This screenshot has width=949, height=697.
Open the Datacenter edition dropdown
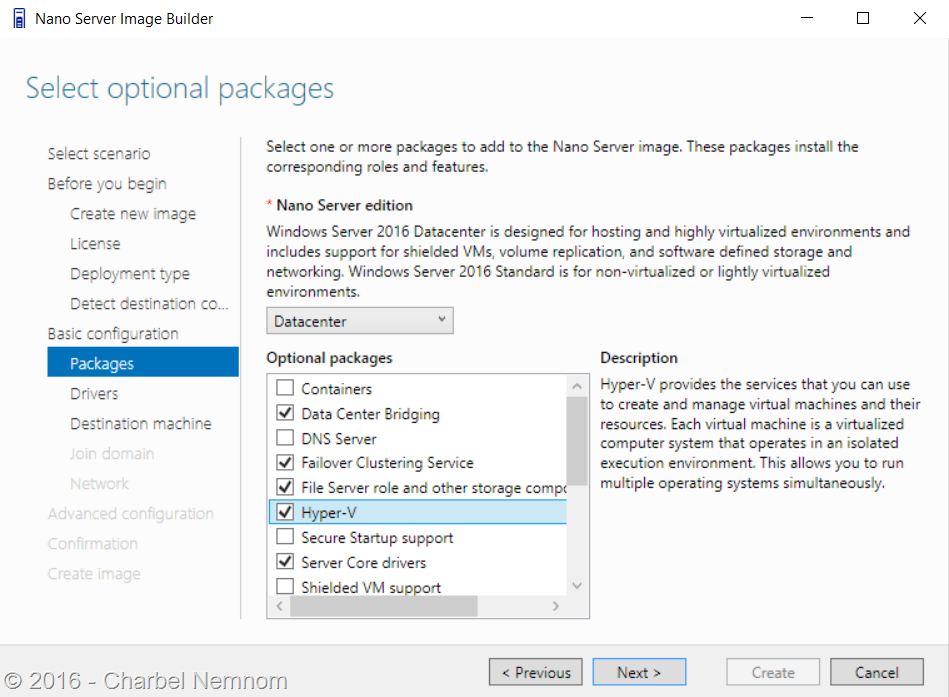coord(360,321)
